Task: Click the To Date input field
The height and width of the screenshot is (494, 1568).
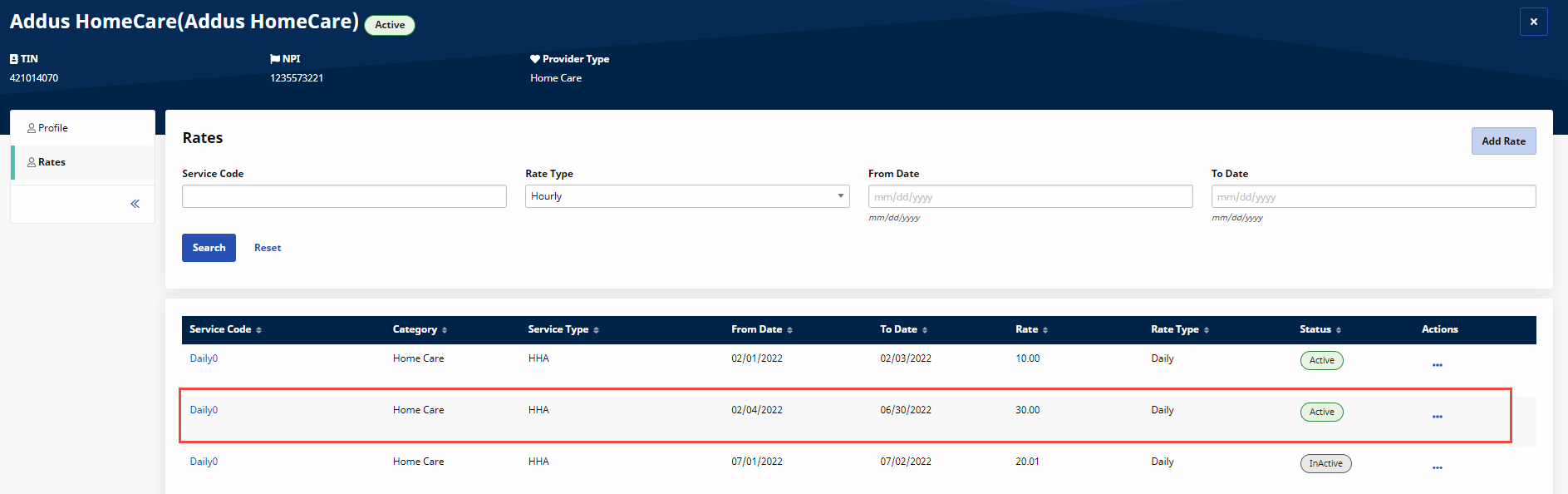Action: tap(1374, 196)
